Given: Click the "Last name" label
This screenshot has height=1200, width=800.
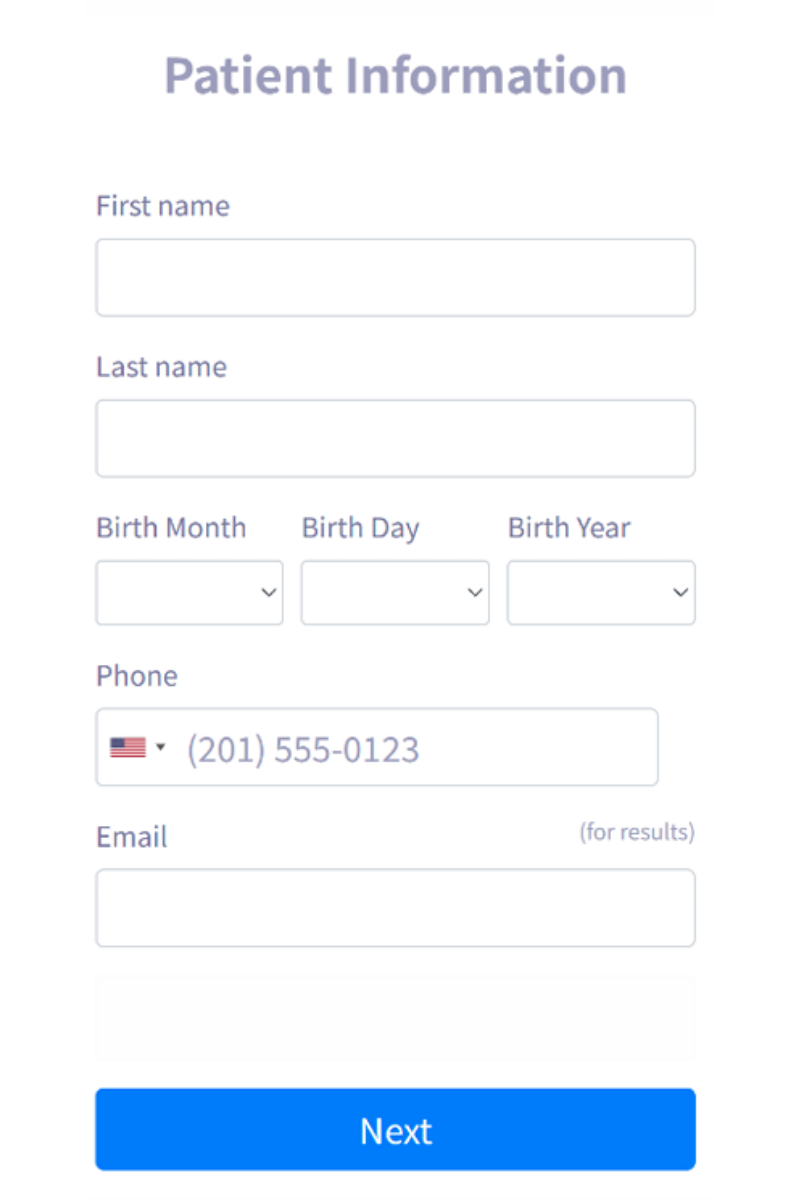Looking at the screenshot, I should coord(162,367).
